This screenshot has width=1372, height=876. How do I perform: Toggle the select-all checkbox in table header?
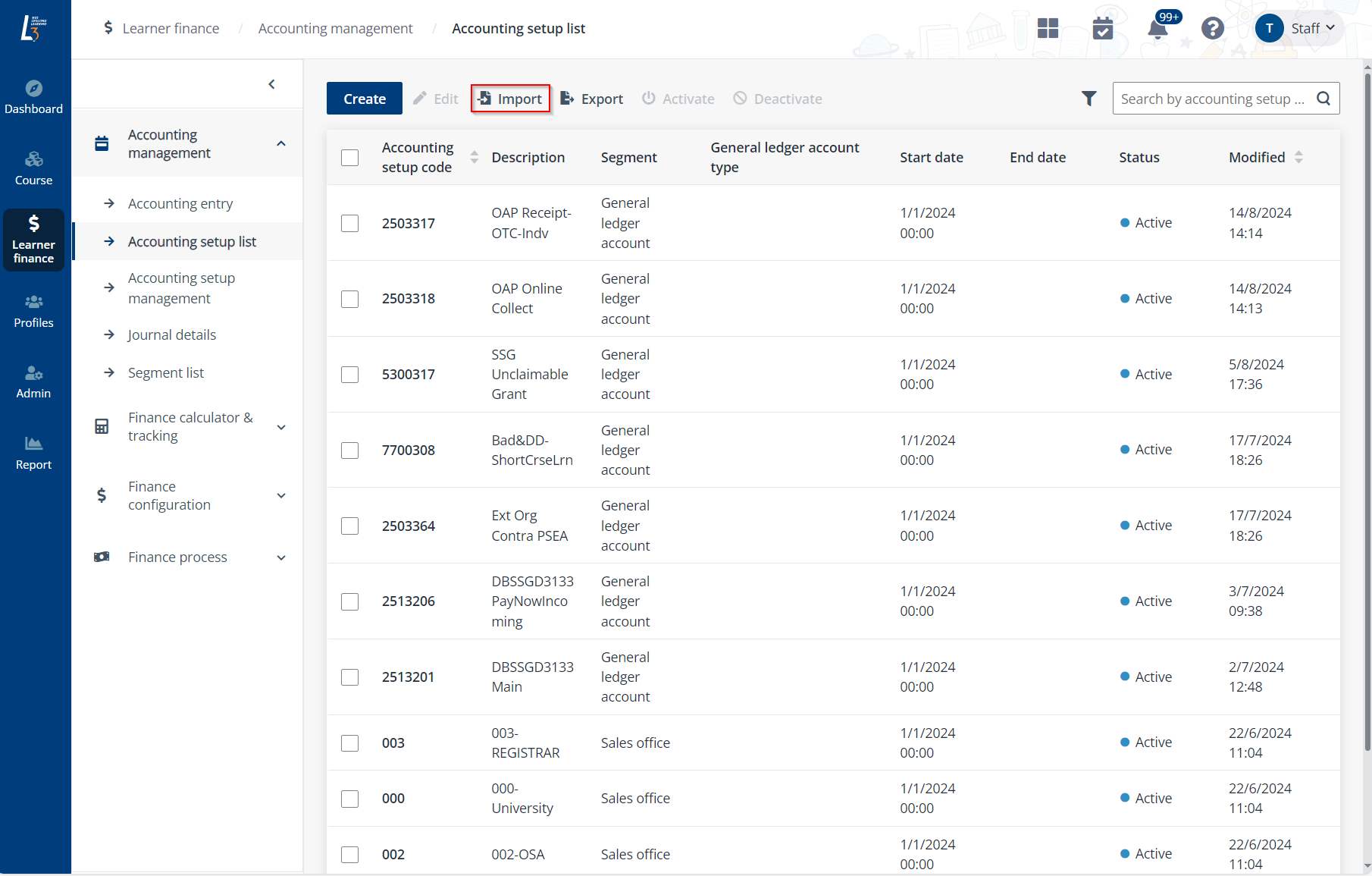pyautogui.click(x=349, y=158)
